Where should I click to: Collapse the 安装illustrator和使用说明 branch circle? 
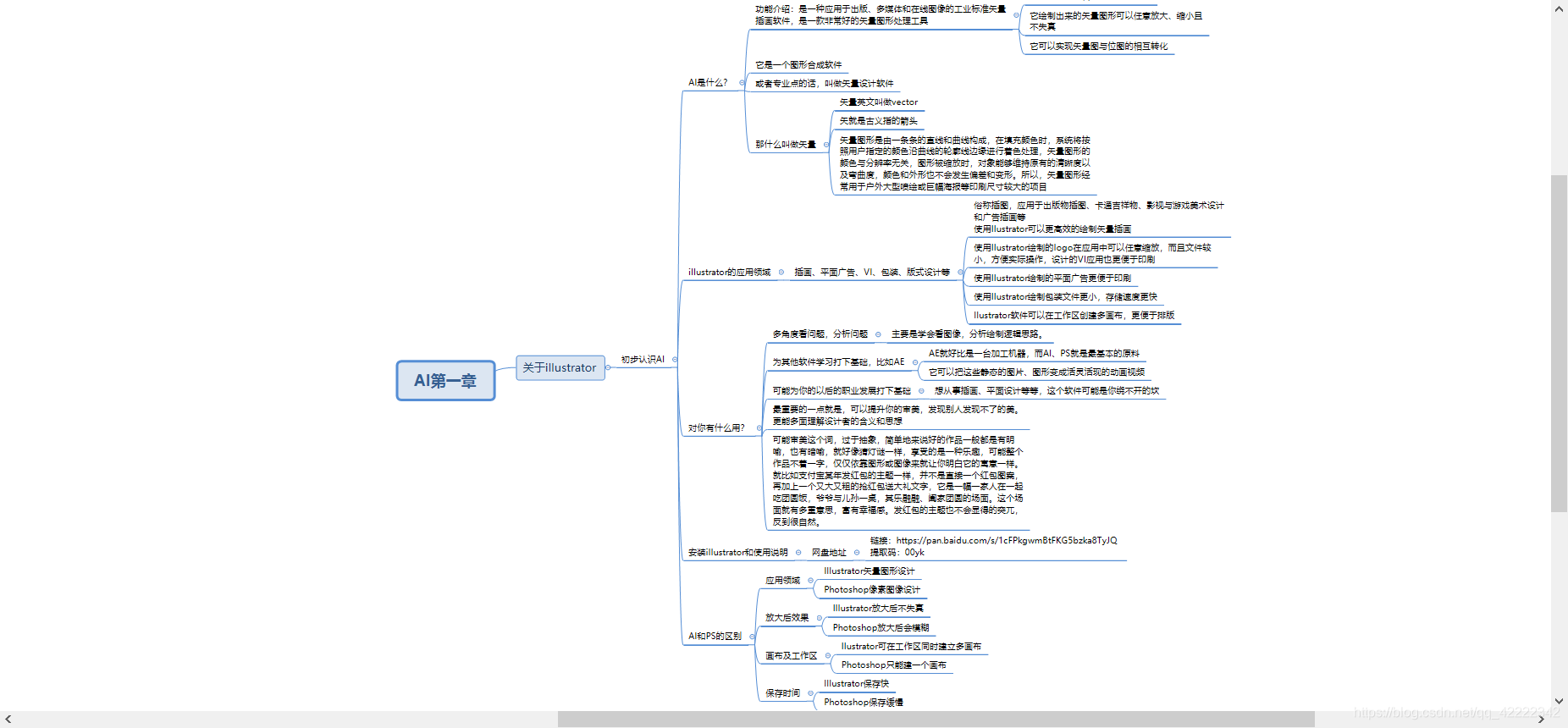798,553
